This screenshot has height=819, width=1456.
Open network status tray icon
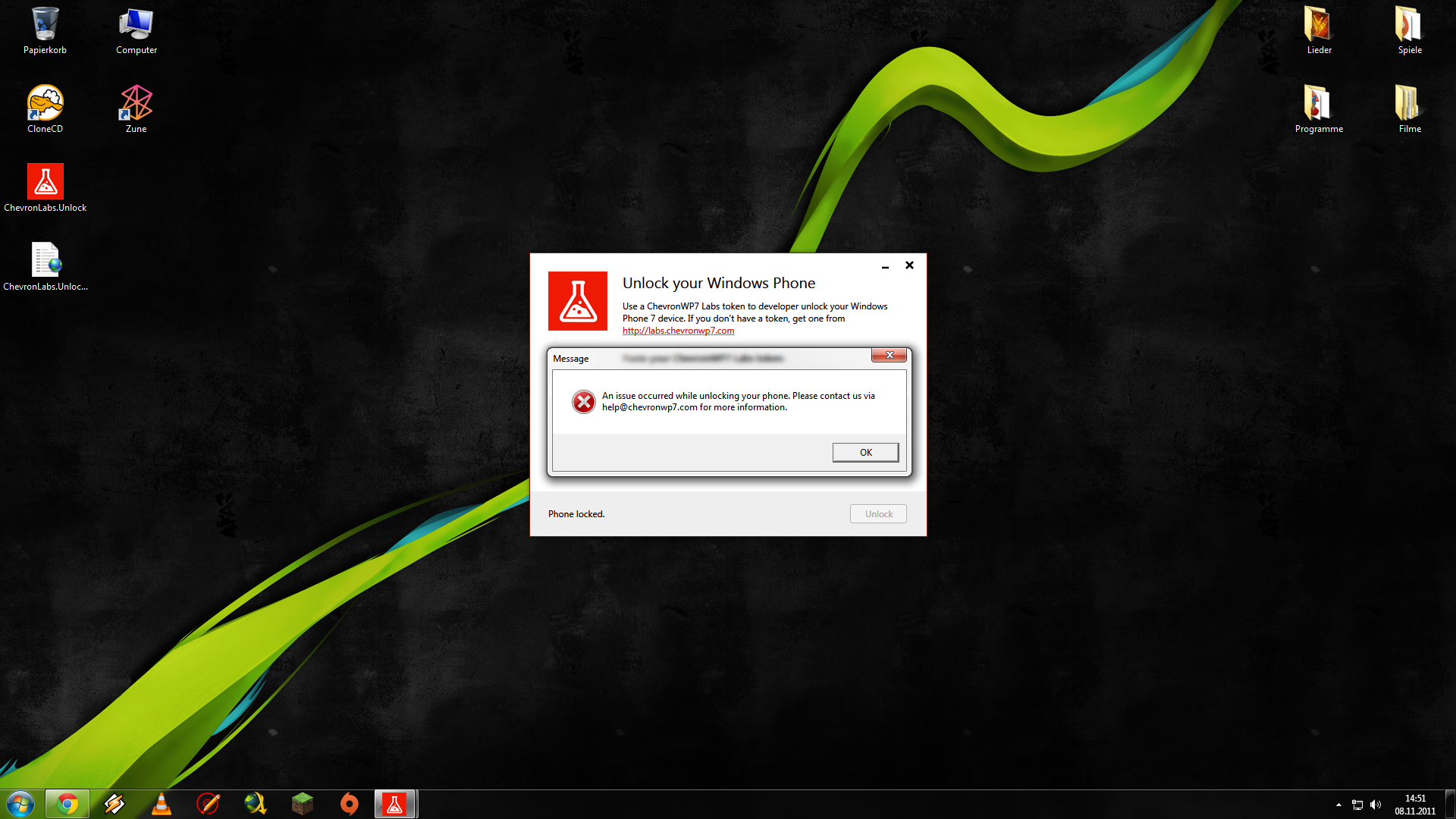tap(1357, 805)
